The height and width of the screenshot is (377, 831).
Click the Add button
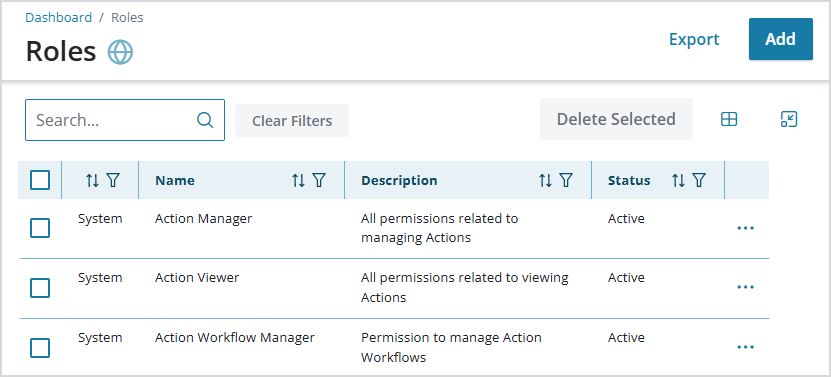(x=780, y=39)
